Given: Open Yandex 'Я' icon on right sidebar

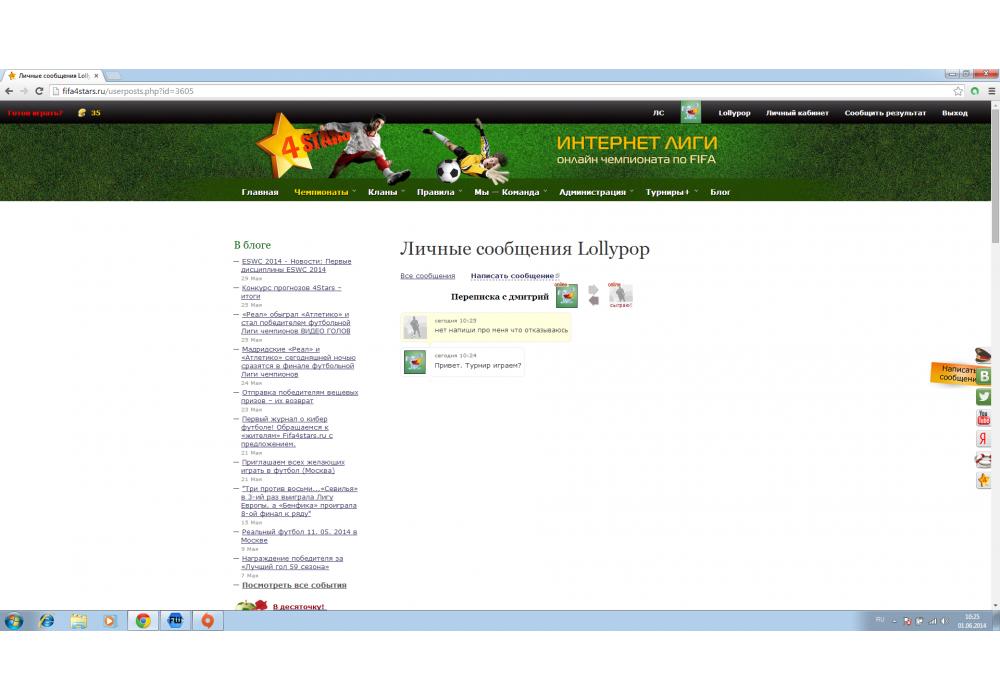Looking at the screenshot, I should point(983,439).
